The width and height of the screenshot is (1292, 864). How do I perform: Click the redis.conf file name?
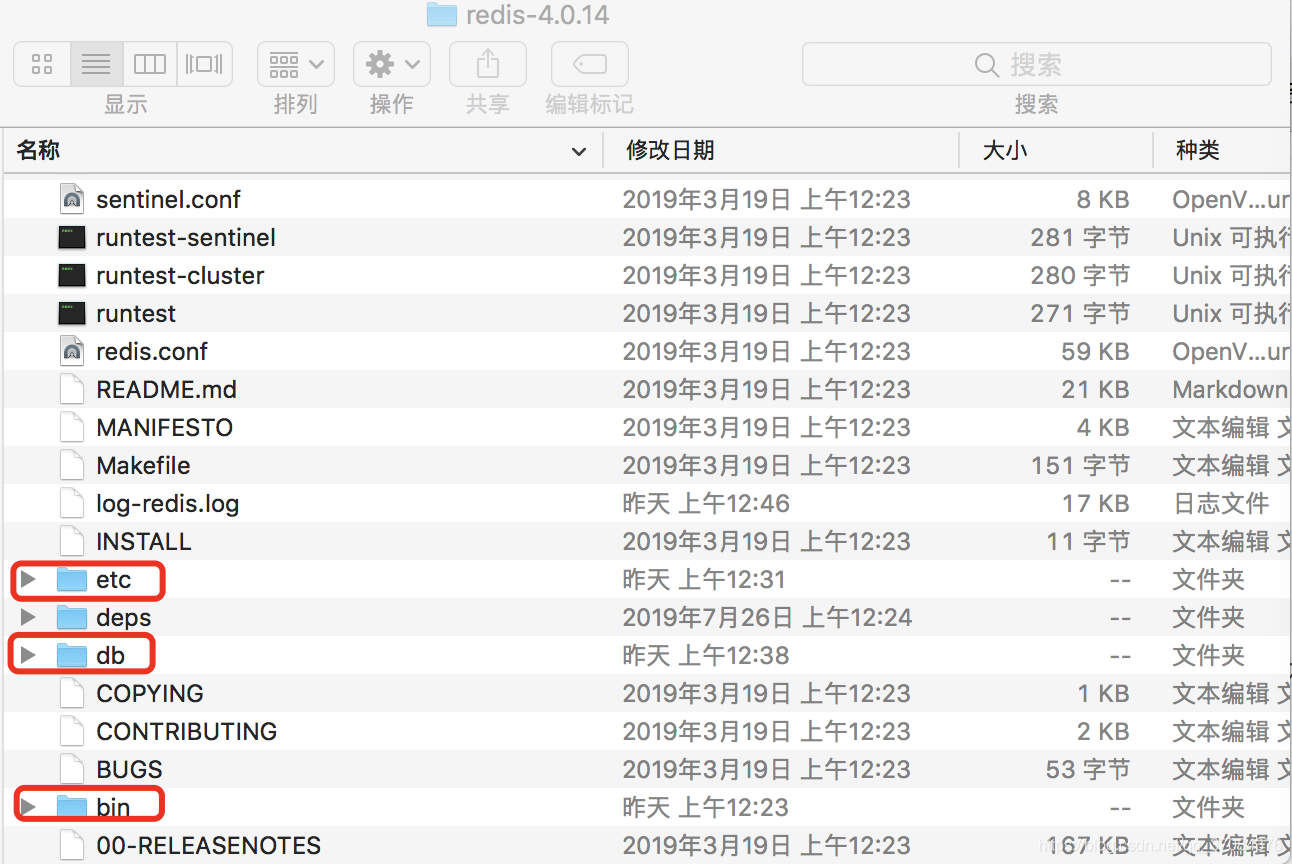tap(152, 351)
